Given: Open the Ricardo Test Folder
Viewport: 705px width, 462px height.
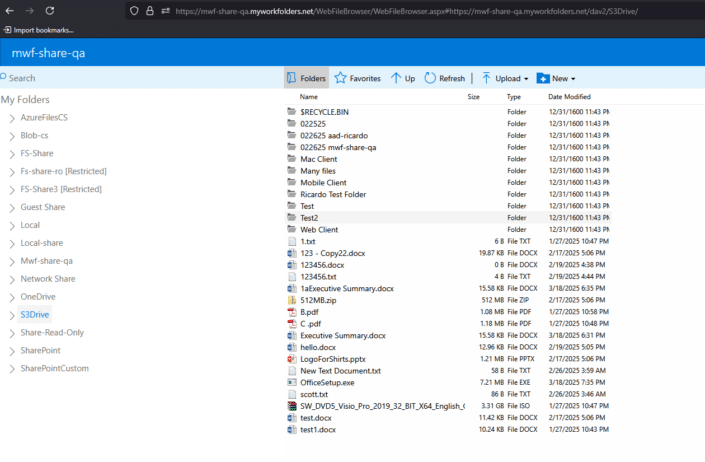Looking at the screenshot, I should point(334,194).
